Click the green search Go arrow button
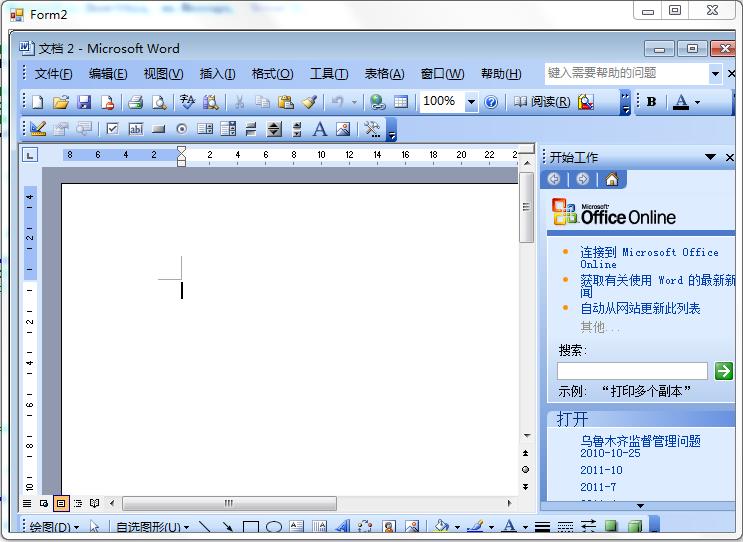743x542 pixels. (724, 370)
